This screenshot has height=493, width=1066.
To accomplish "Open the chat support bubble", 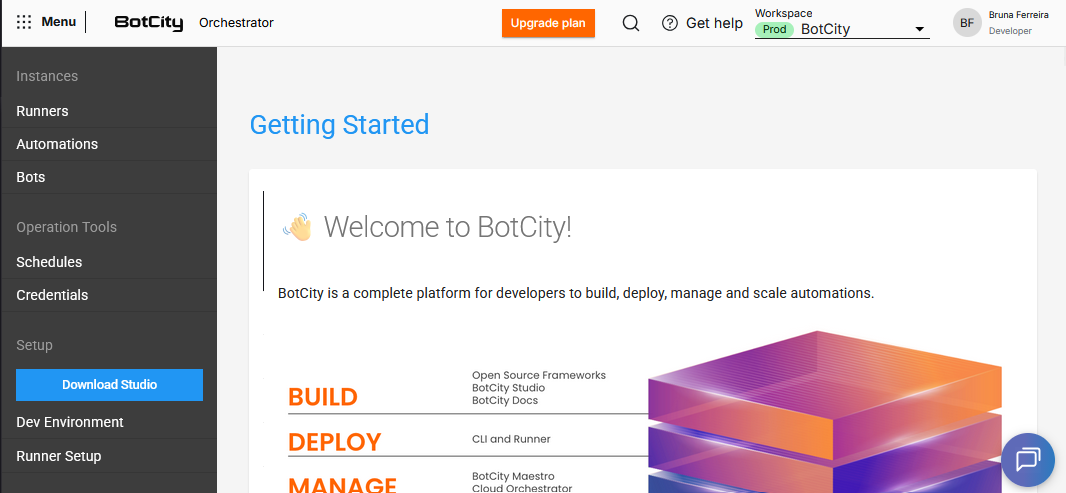I will tap(1028, 460).
